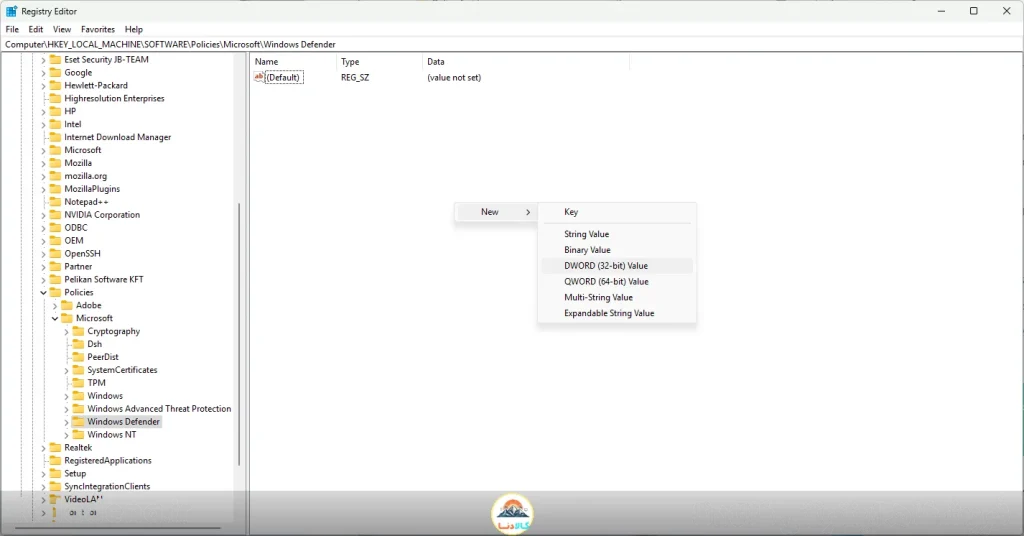The width and height of the screenshot is (1024, 536).
Task: Open the File menu
Action: pos(12,29)
